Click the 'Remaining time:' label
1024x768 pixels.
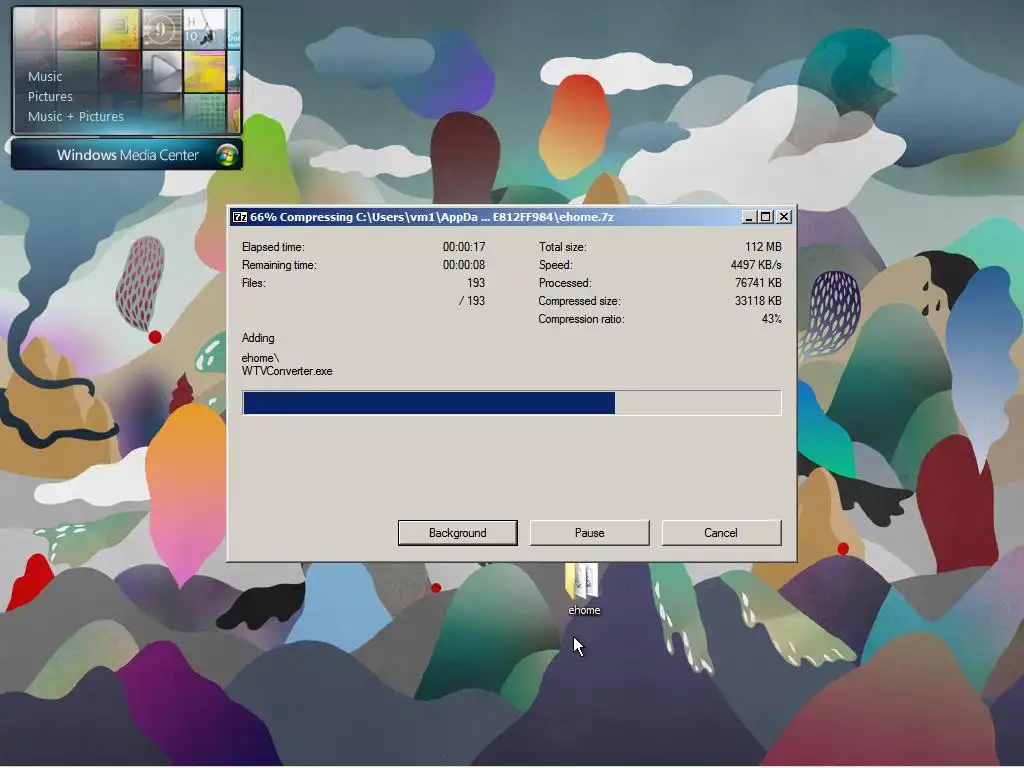pyautogui.click(x=279, y=265)
